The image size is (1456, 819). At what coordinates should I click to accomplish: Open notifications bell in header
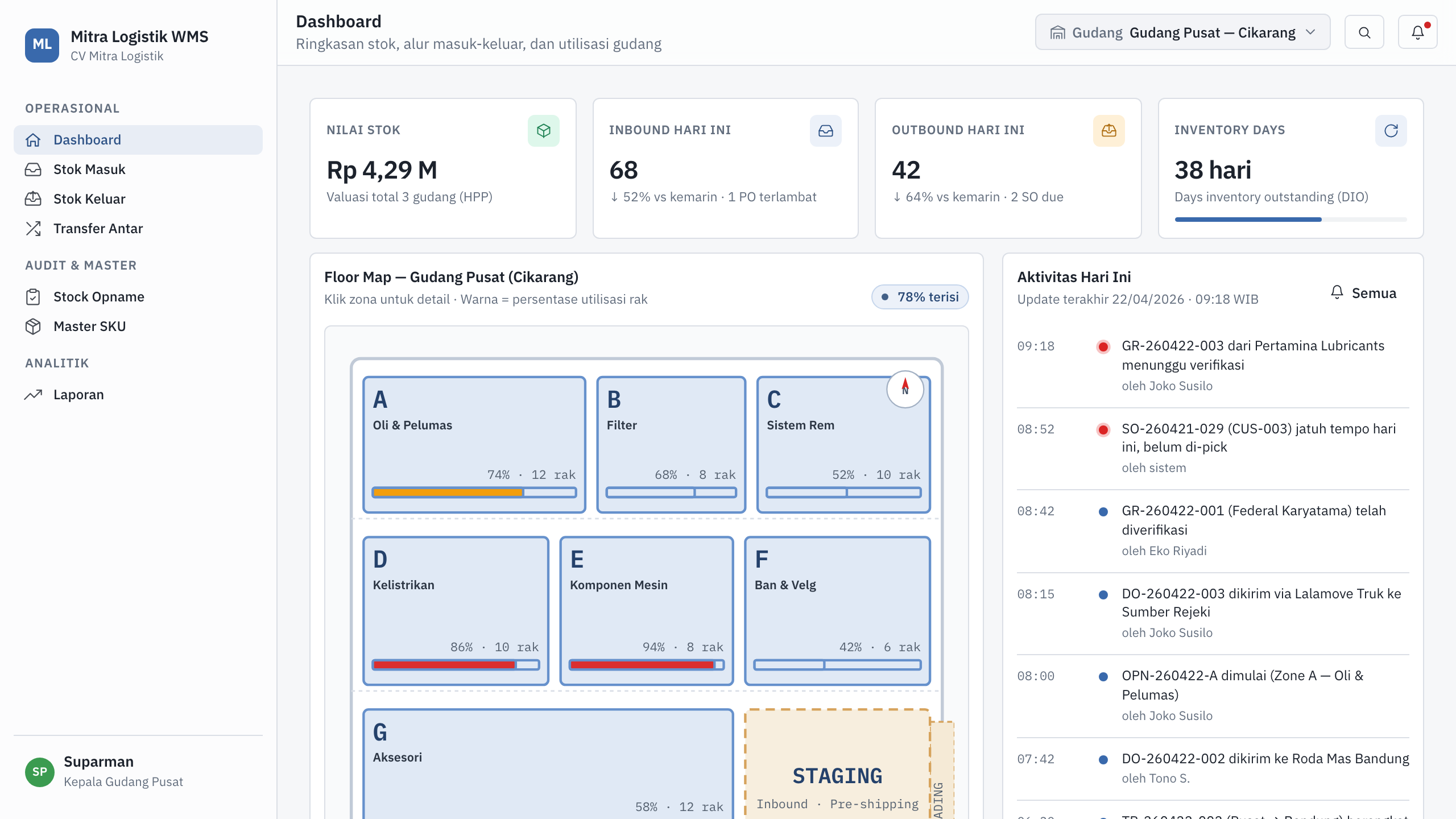[x=1417, y=32]
